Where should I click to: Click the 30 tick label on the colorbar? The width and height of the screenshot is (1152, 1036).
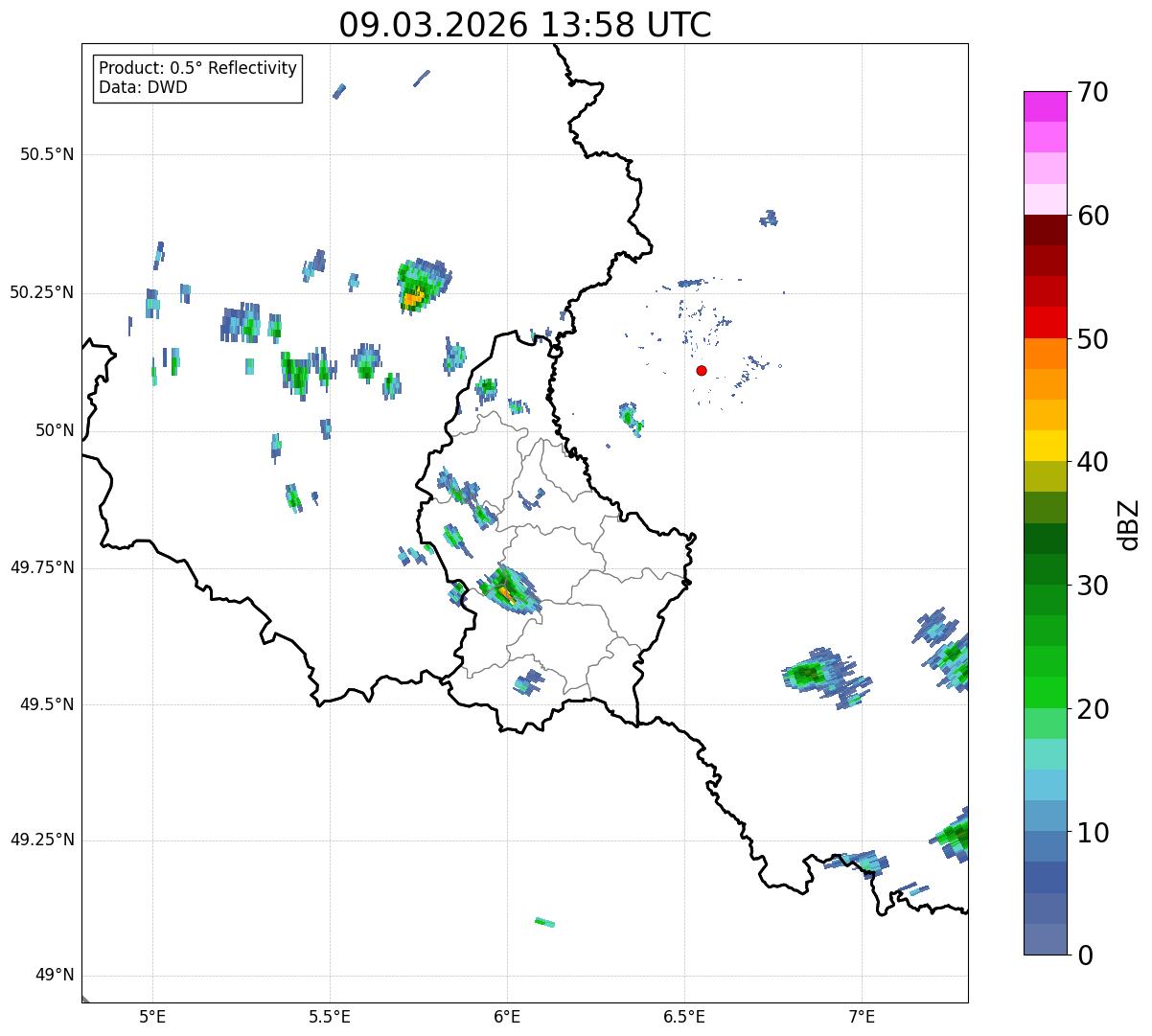1093,586
